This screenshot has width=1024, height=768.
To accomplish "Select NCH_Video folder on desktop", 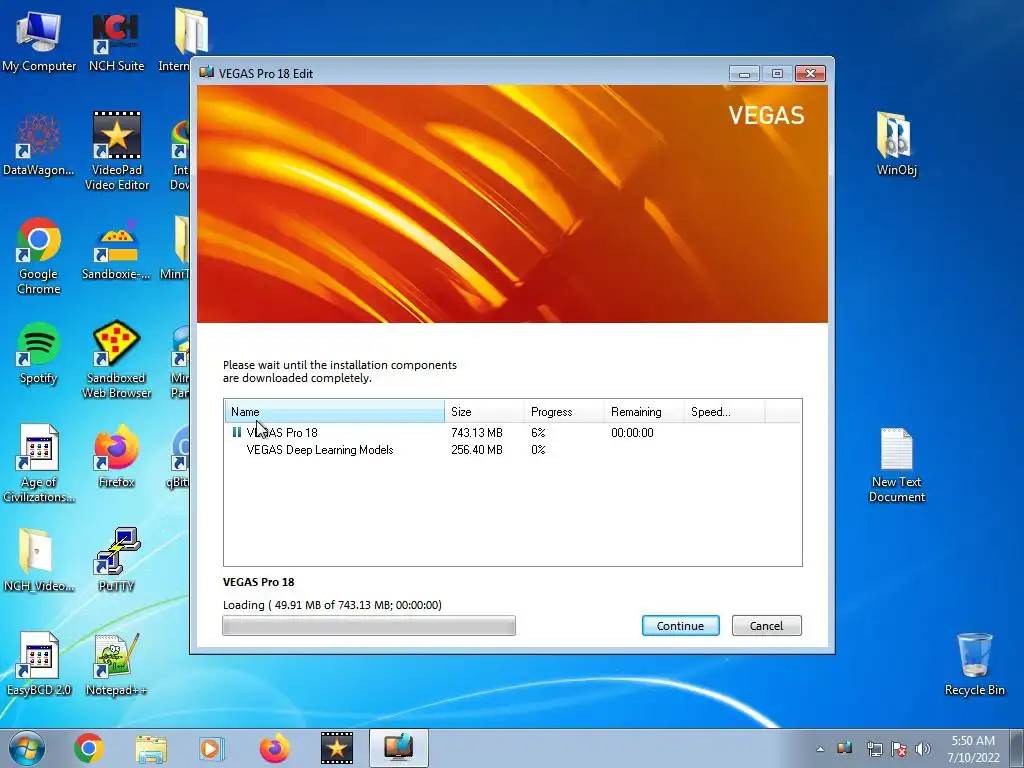I will 39,560.
